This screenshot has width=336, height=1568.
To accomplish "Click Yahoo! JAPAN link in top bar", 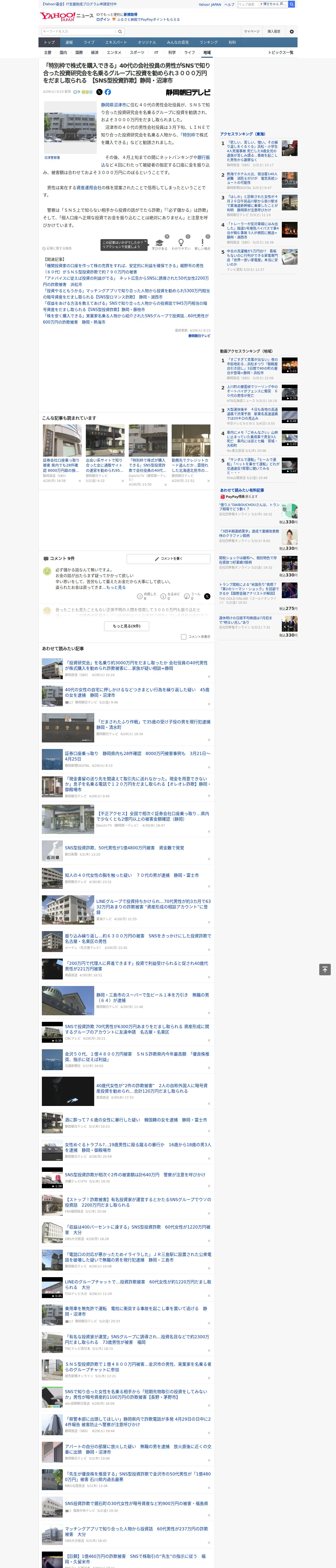I will pos(210,4).
